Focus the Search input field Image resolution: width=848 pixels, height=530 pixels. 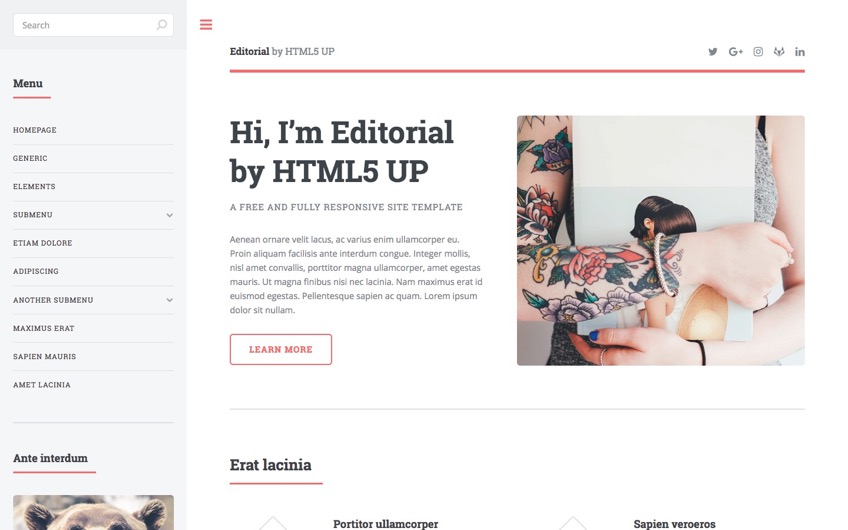tap(93, 25)
